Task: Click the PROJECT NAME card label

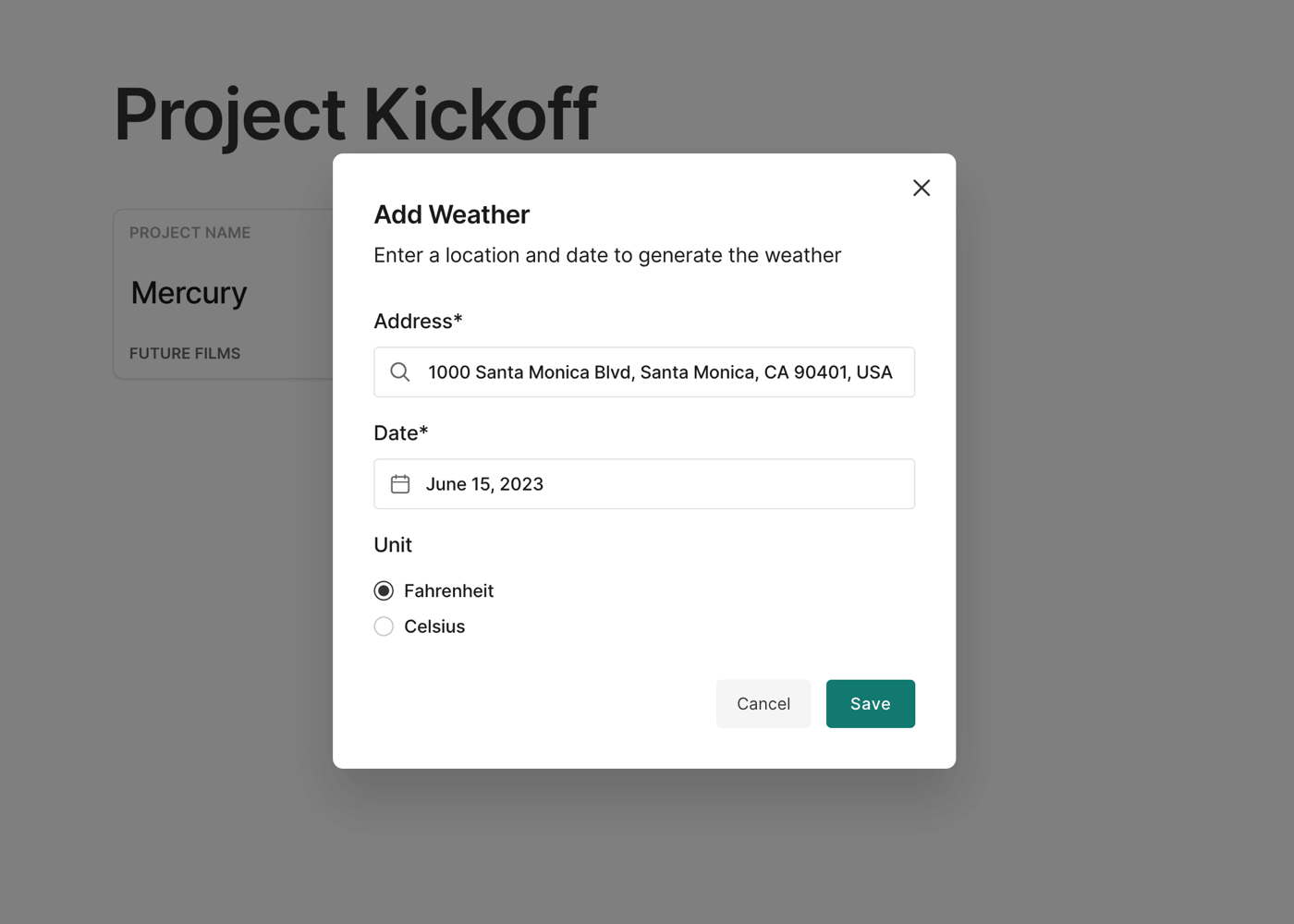Action: 189,233
